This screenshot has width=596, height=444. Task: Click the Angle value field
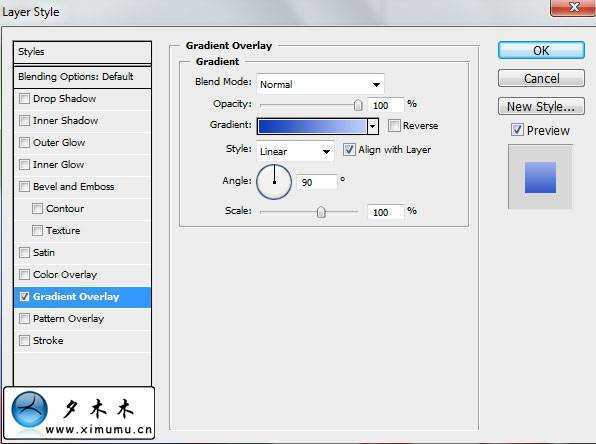tap(317, 182)
